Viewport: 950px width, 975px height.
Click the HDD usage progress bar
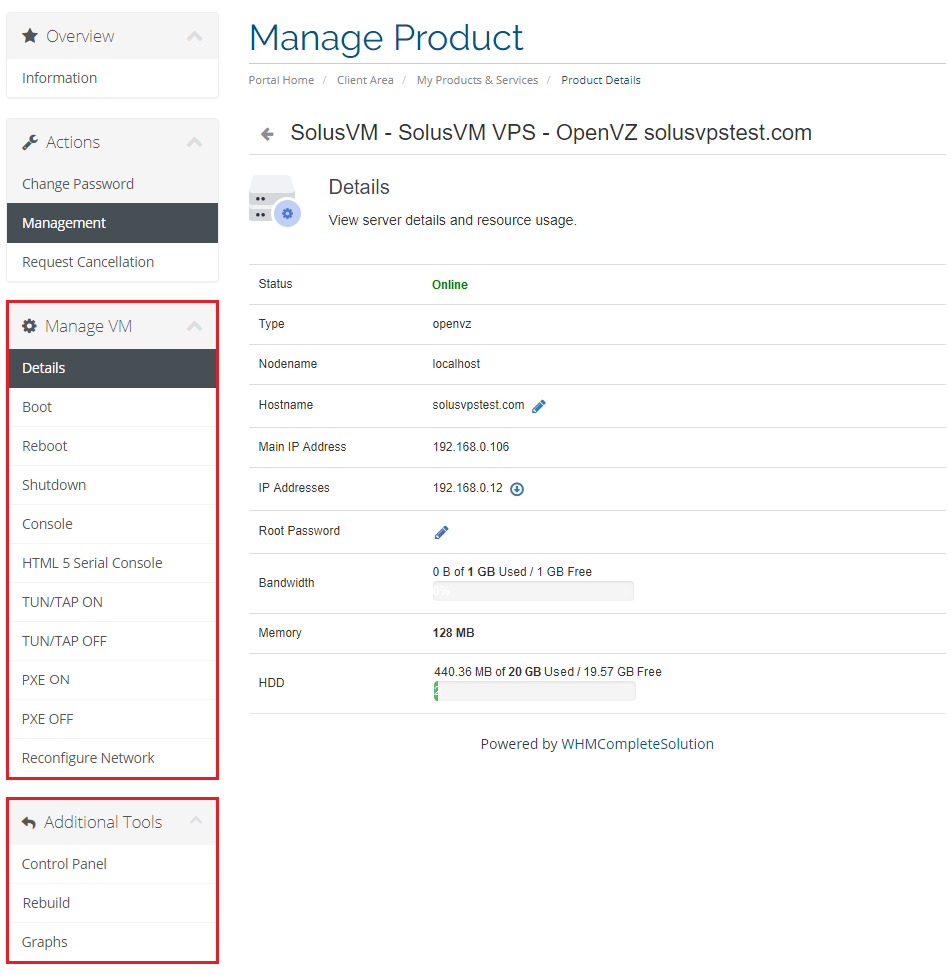[x=535, y=691]
